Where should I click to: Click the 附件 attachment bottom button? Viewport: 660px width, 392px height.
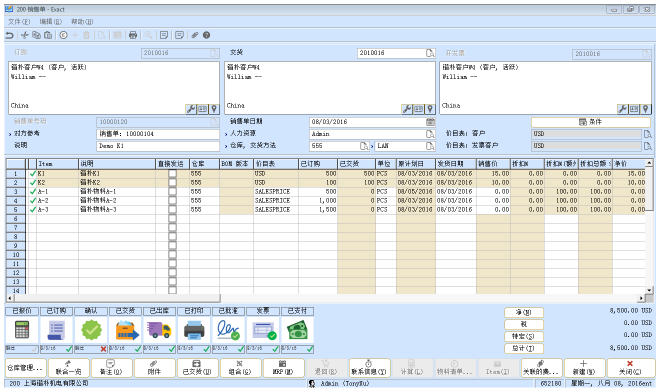pos(154,368)
